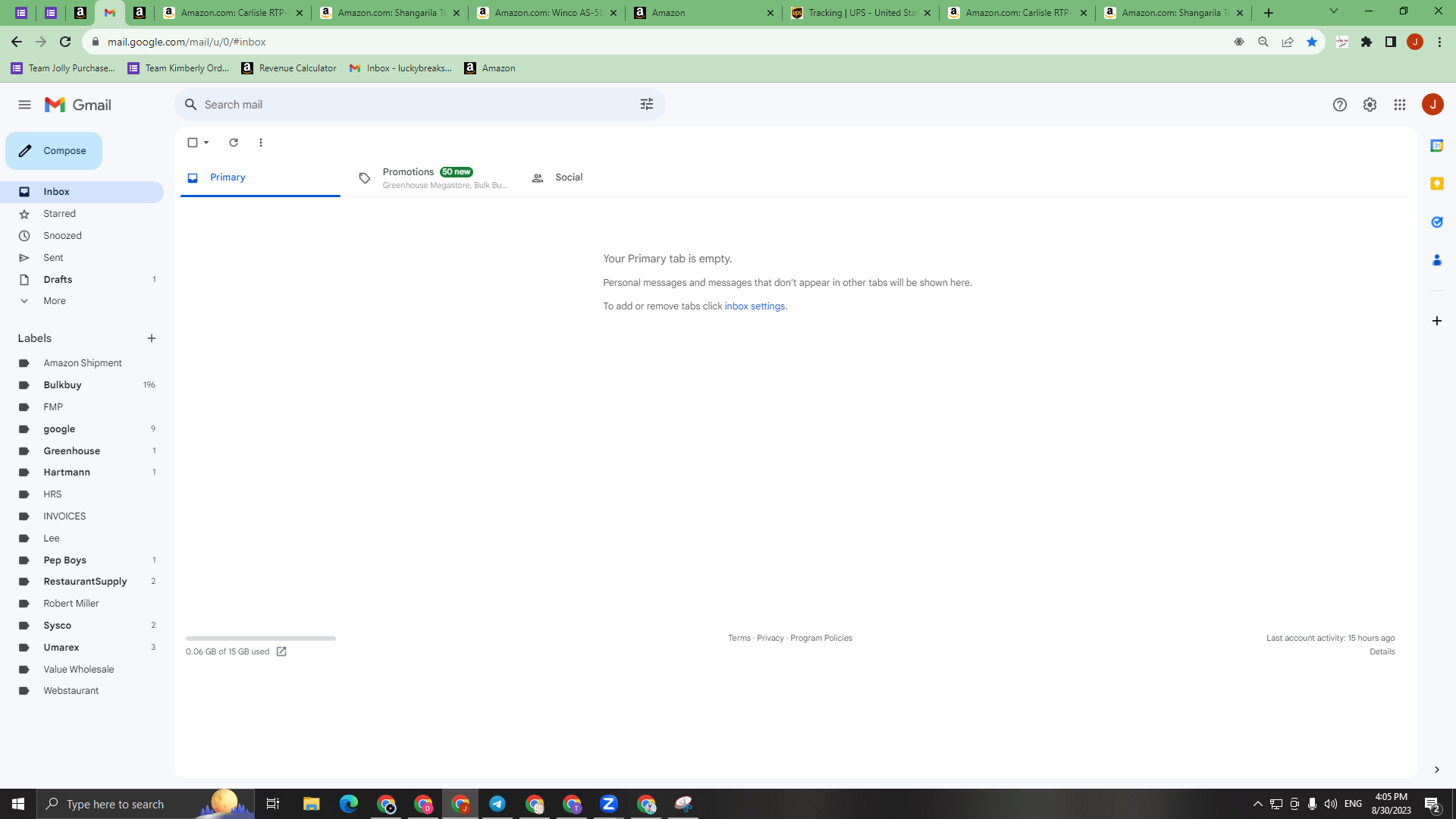Toggle the select all checkbox
The height and width of the screenshot is (819, 1456).
193,143
